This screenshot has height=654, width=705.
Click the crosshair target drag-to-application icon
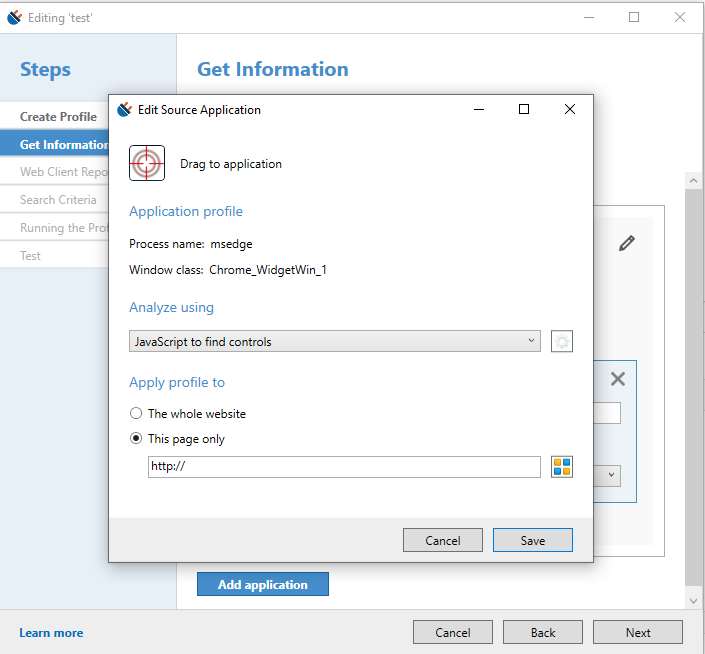tap(147, 163)
